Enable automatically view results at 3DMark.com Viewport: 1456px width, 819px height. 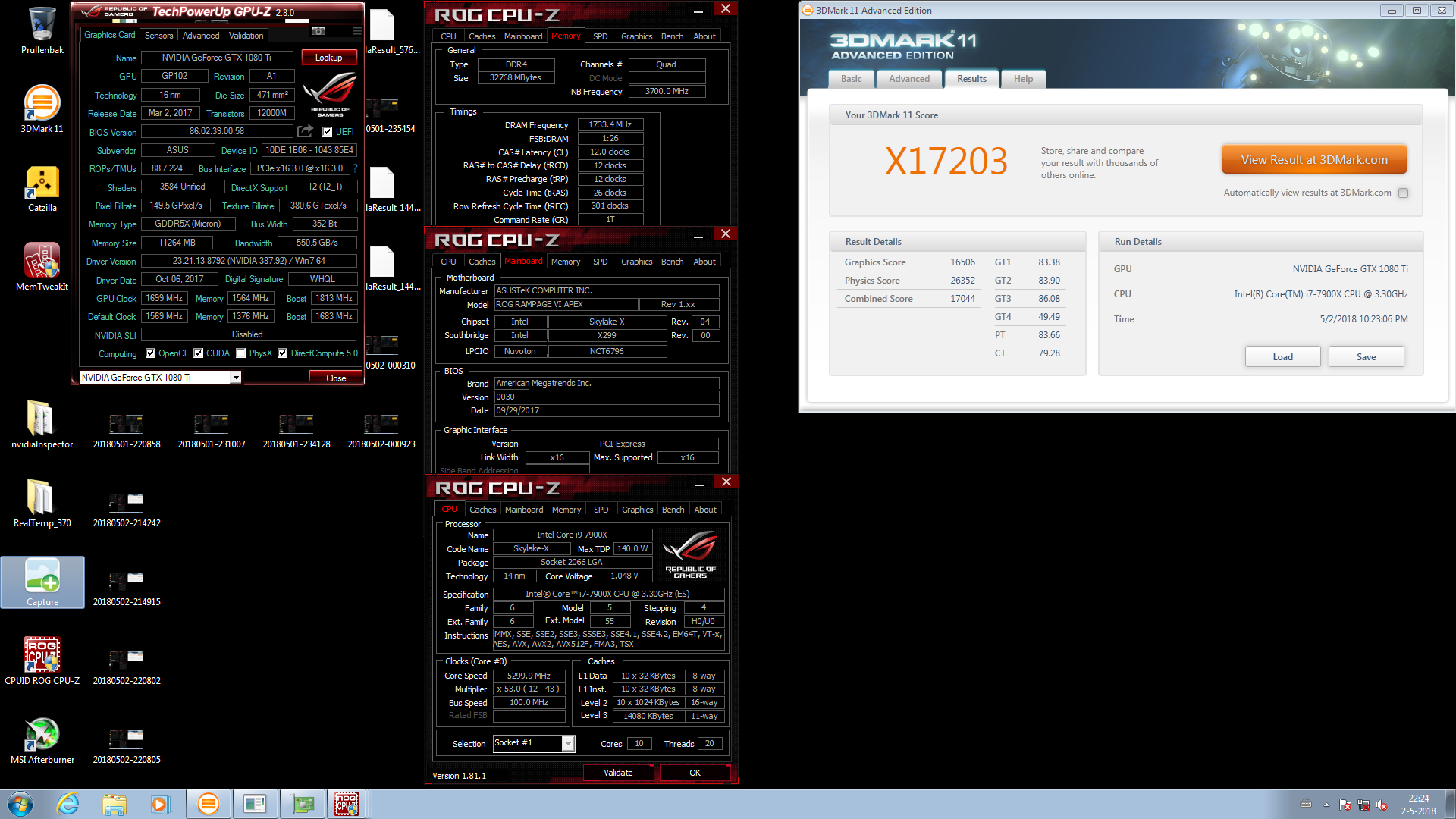[1403, 193]
